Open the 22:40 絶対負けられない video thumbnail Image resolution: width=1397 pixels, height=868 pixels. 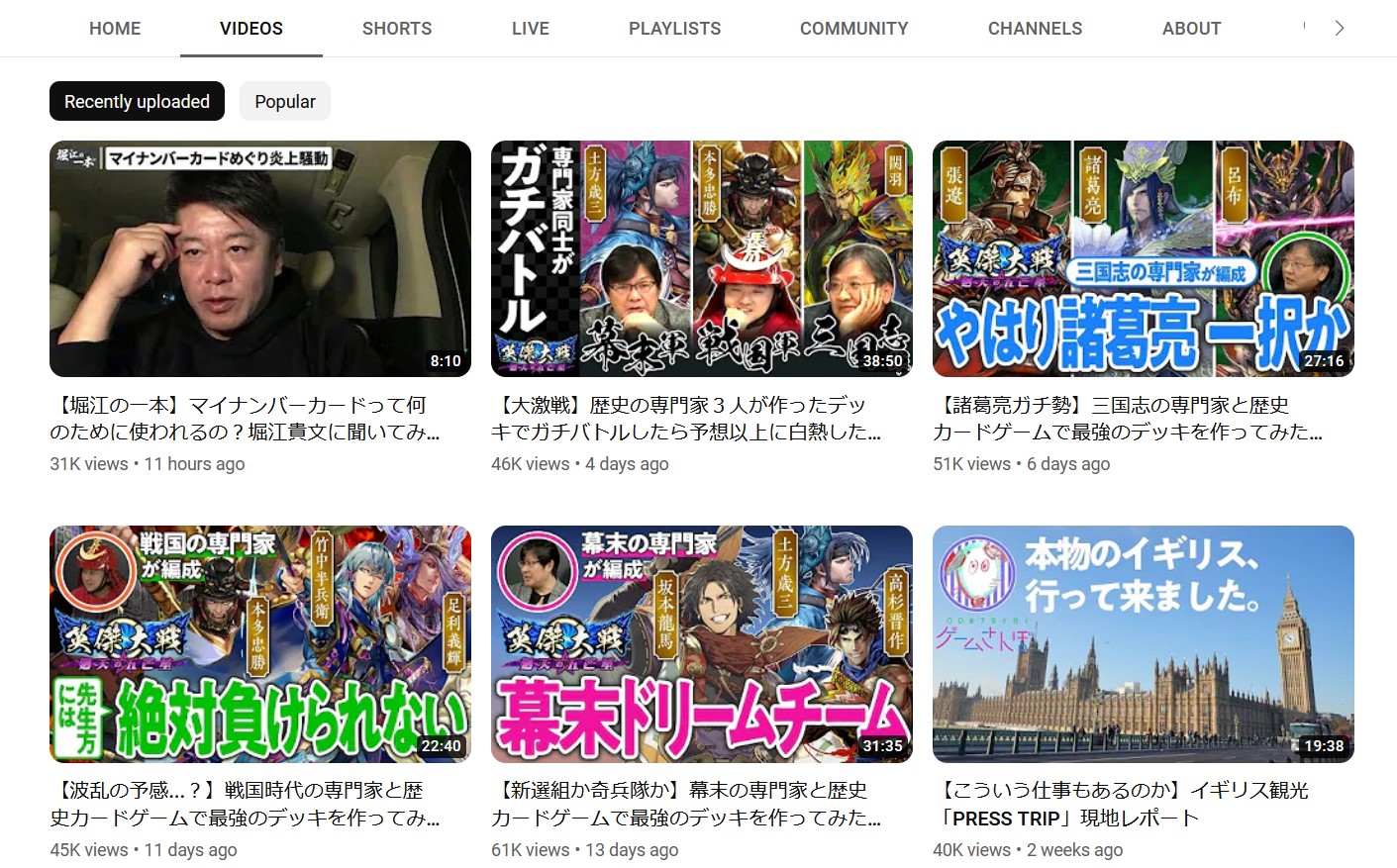[260, 644]
